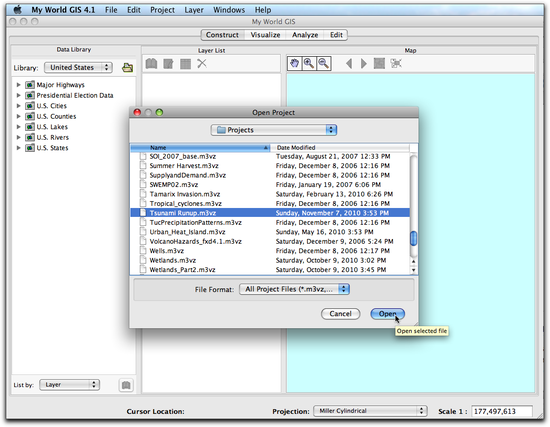Select the Pan hand tool
The height and width of the screenshot is (427, 550).
(x=295, y=64)
